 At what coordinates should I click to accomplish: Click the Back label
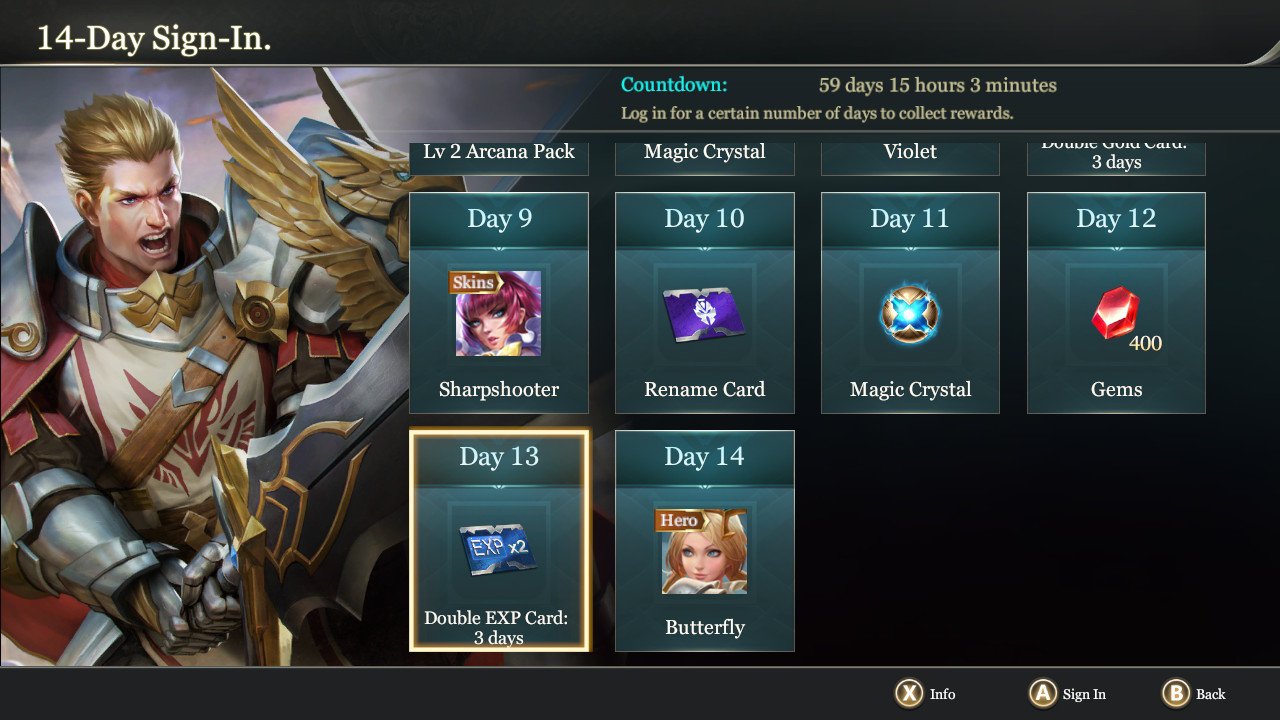[x=1211, y=694]
